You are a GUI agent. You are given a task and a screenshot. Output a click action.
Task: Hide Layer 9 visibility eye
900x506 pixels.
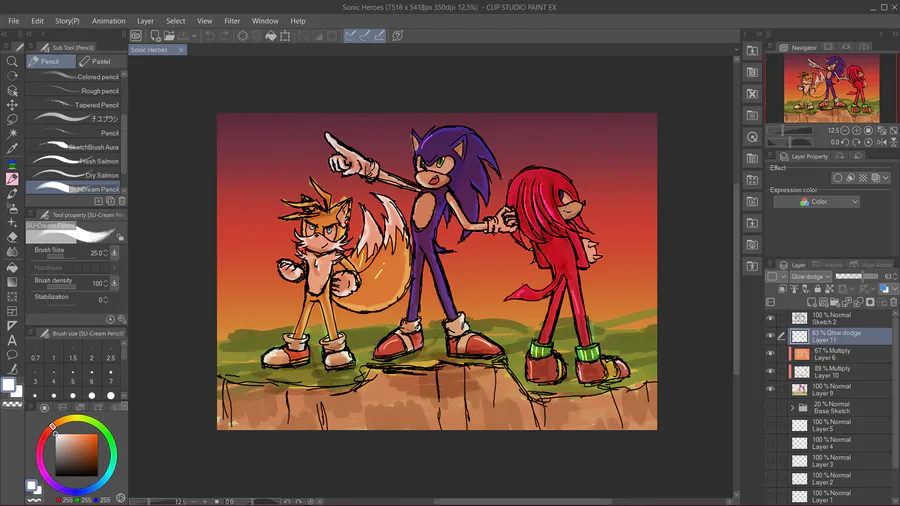point(770,390)
